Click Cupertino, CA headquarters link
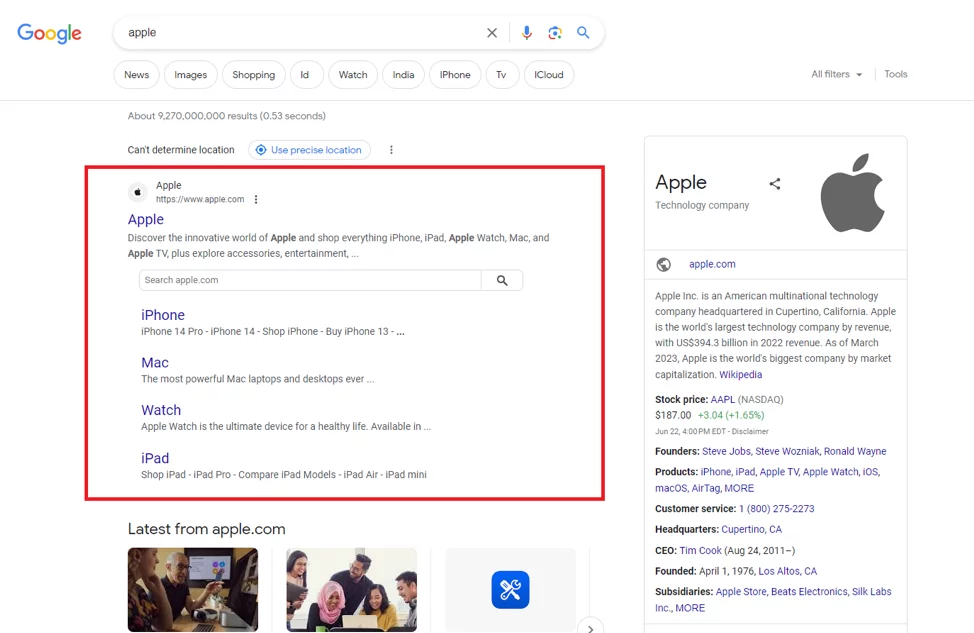Image resolution: width=974 pixels, height=633 pixels. pyautogui.click(x=752, y=529)
